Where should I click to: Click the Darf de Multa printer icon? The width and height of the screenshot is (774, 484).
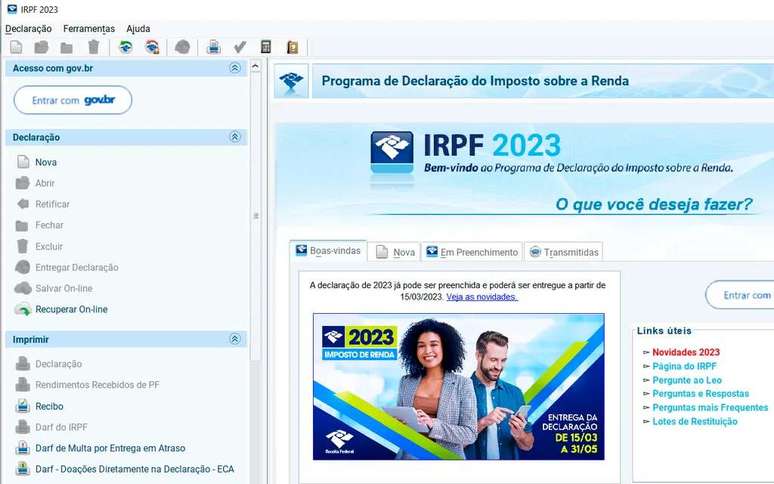(x=23, y=447)
